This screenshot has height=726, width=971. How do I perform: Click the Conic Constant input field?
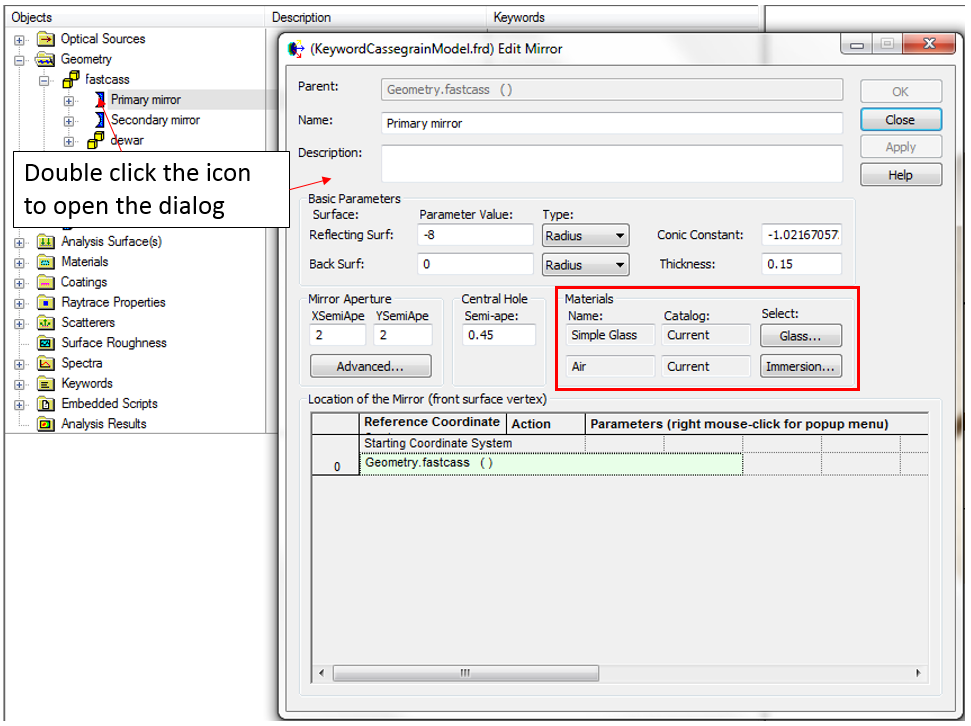(x=801, y=235)
